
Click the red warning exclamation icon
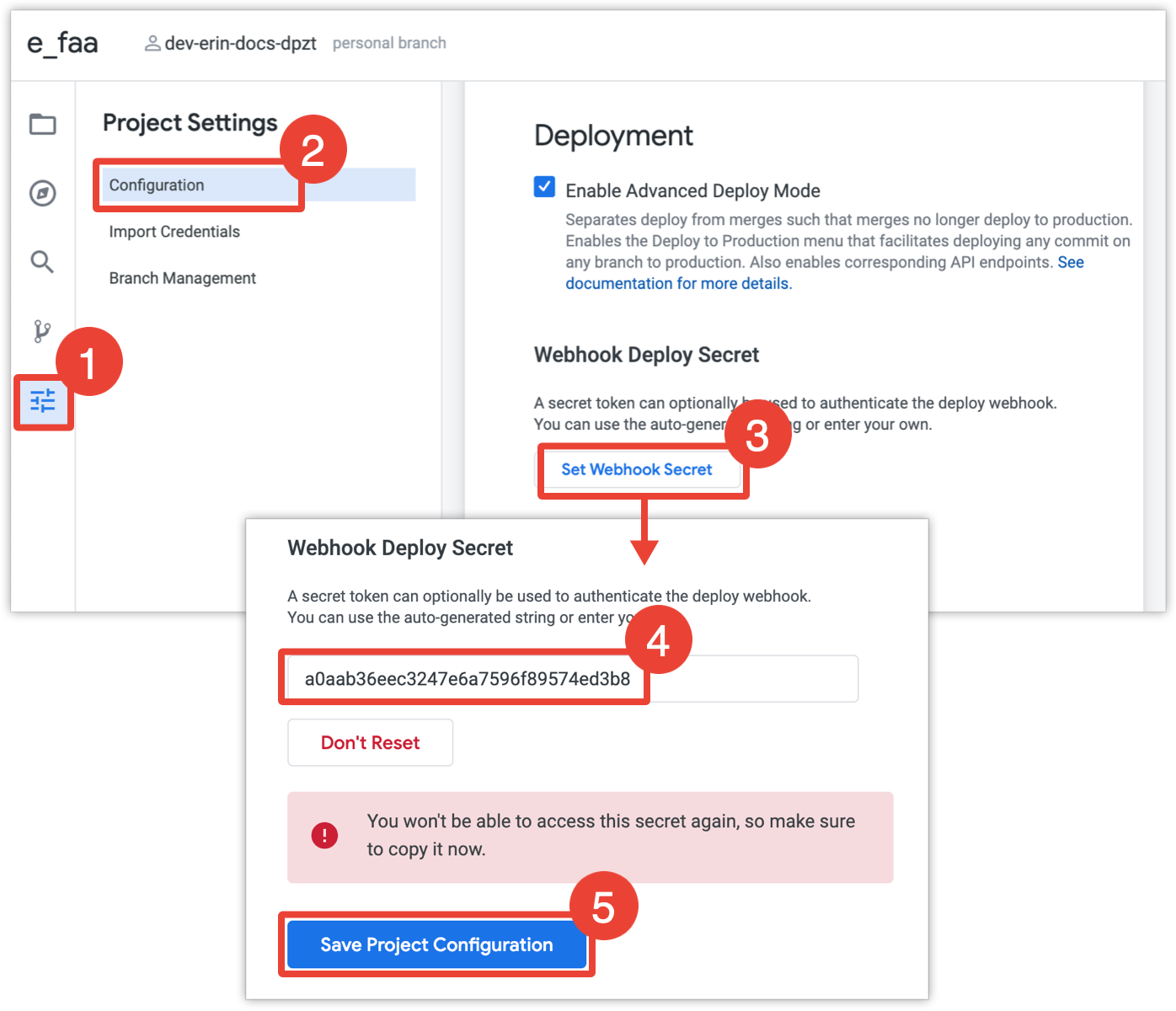[324, 836]
